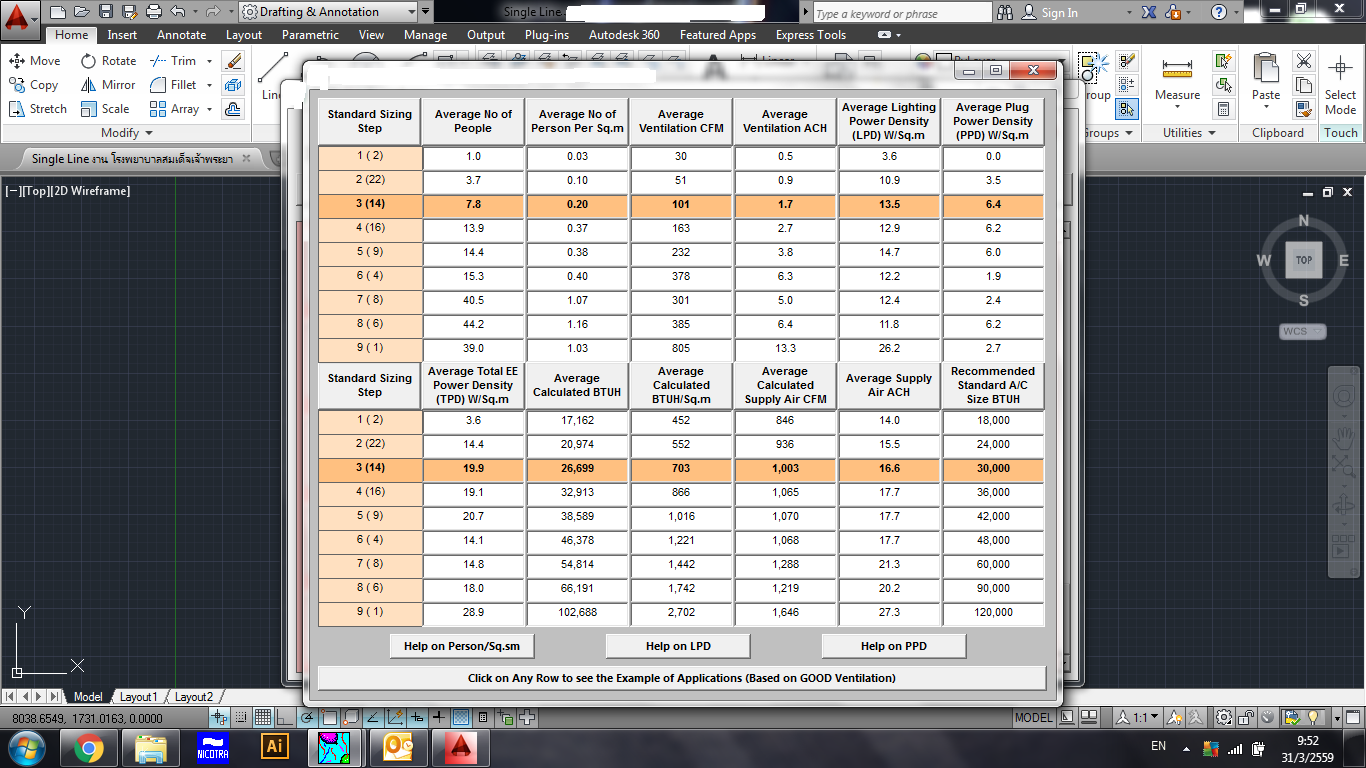Viewport: 1366px width, 768px height.
Task: Click Help on PPD button
Action: [894, 646]
